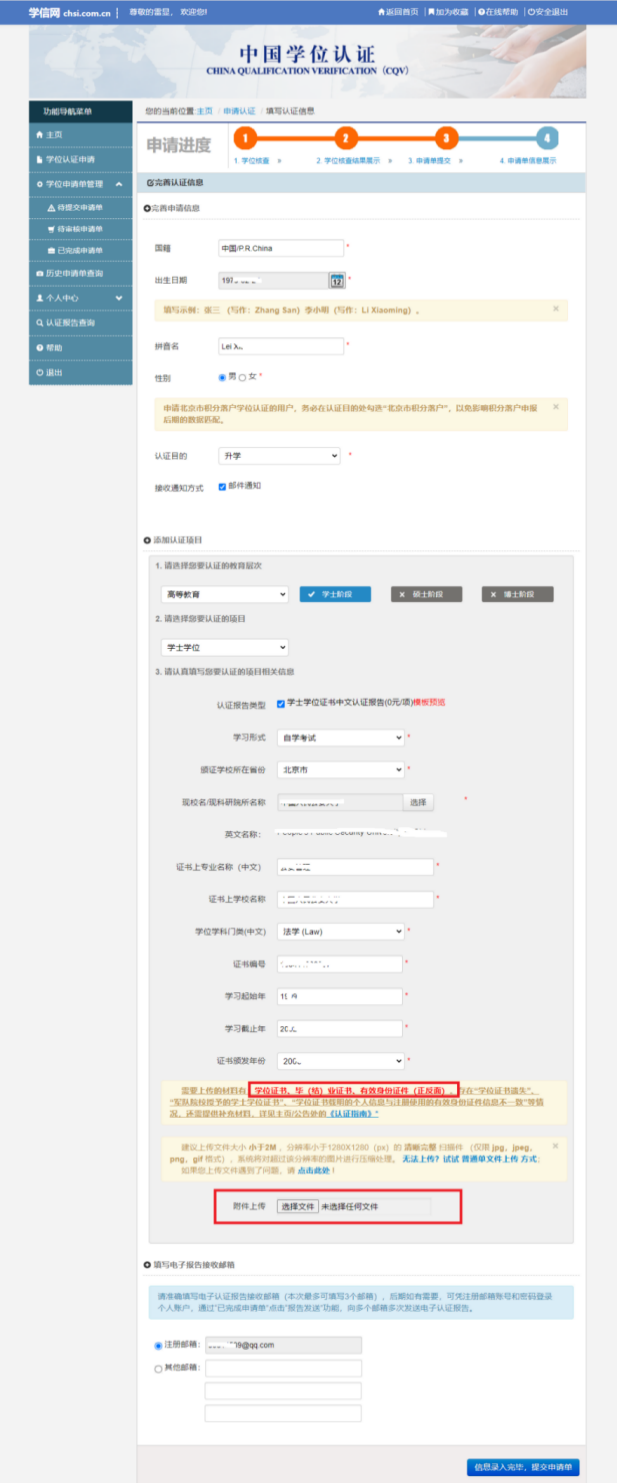
Task: Click the 返回首页 home icon link
Action: pyautogui.click(x=398, y=12)
